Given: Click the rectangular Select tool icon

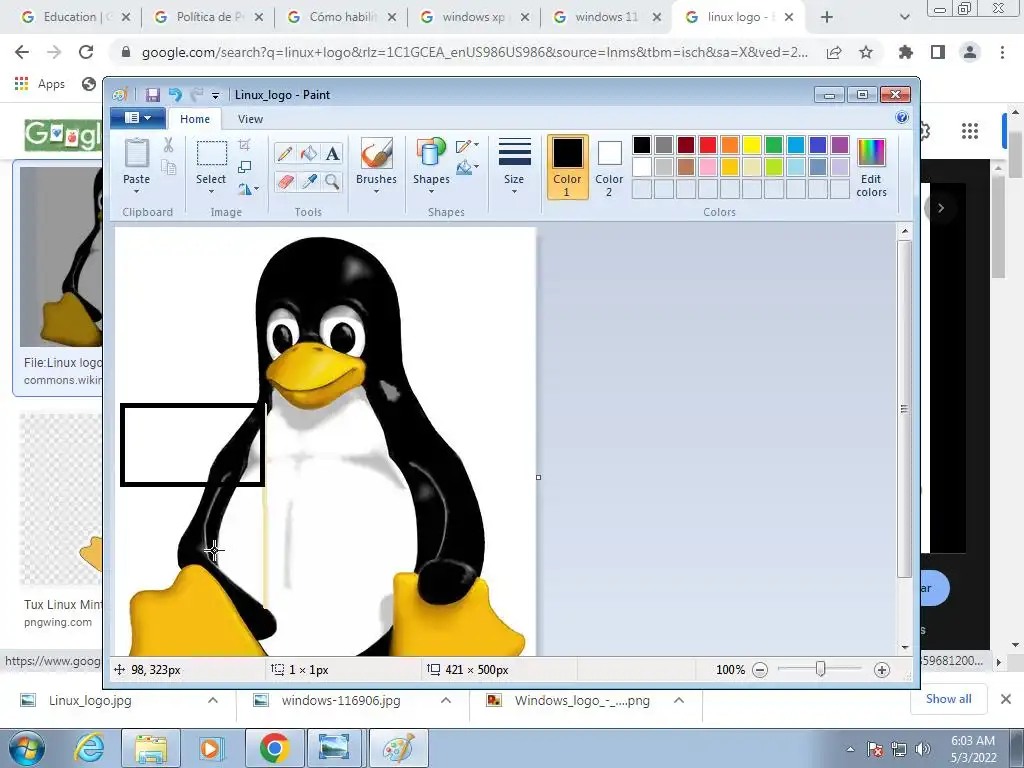Looking at the screenshot, I should [x=212, y=153].
